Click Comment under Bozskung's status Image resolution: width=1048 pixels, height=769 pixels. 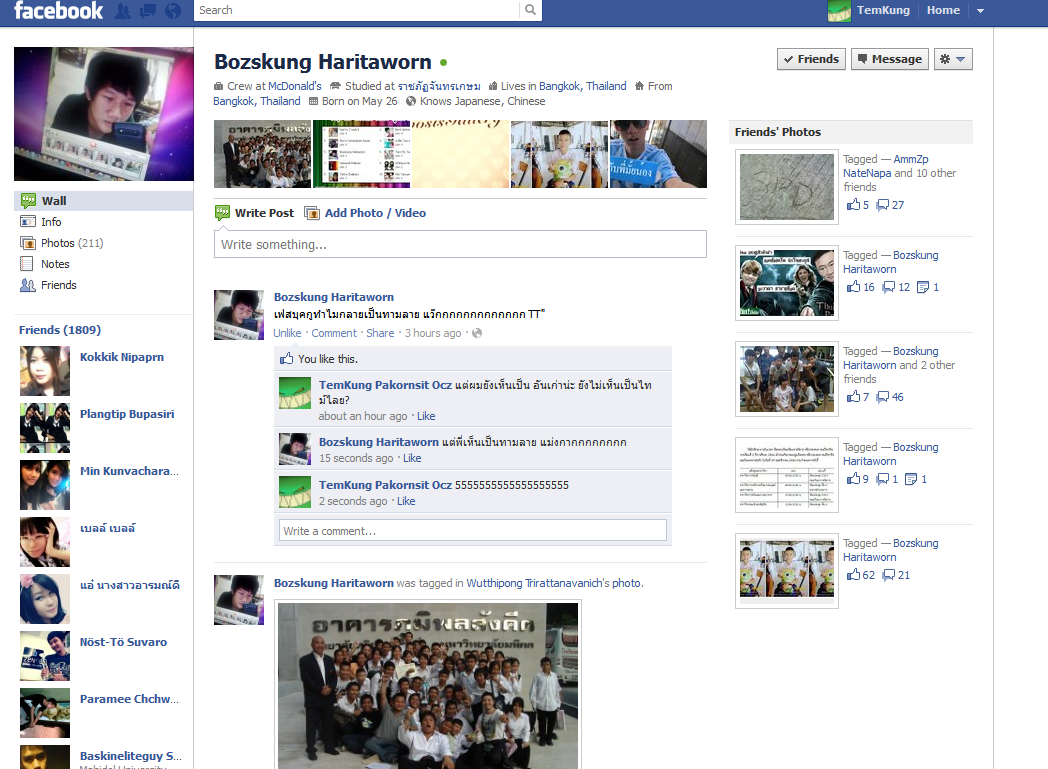coord(334,333)
